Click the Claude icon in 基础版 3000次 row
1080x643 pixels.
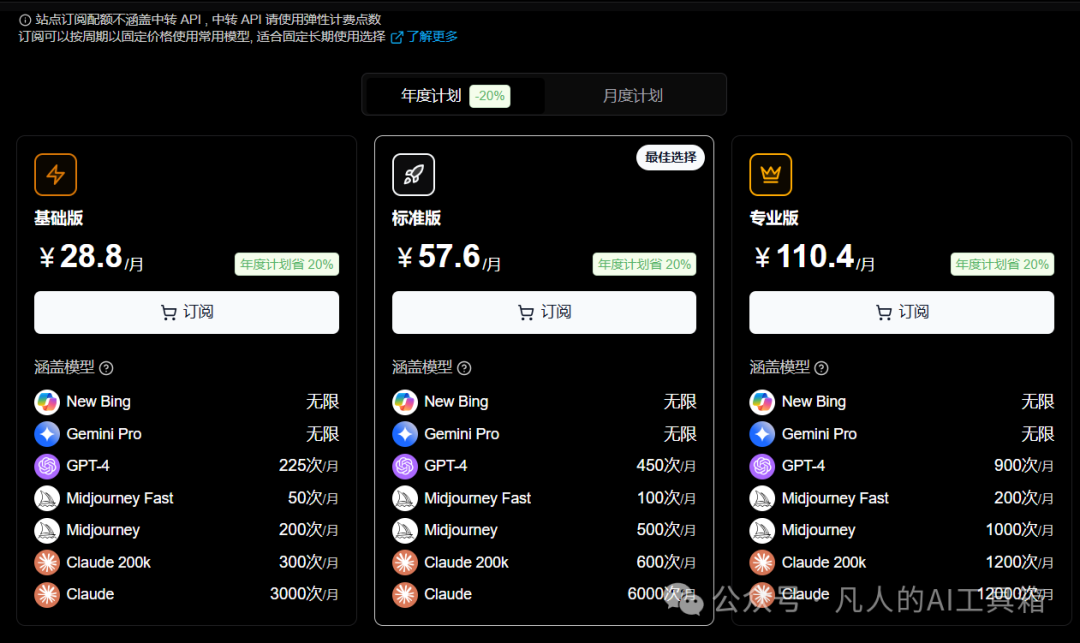pos(47,594)
